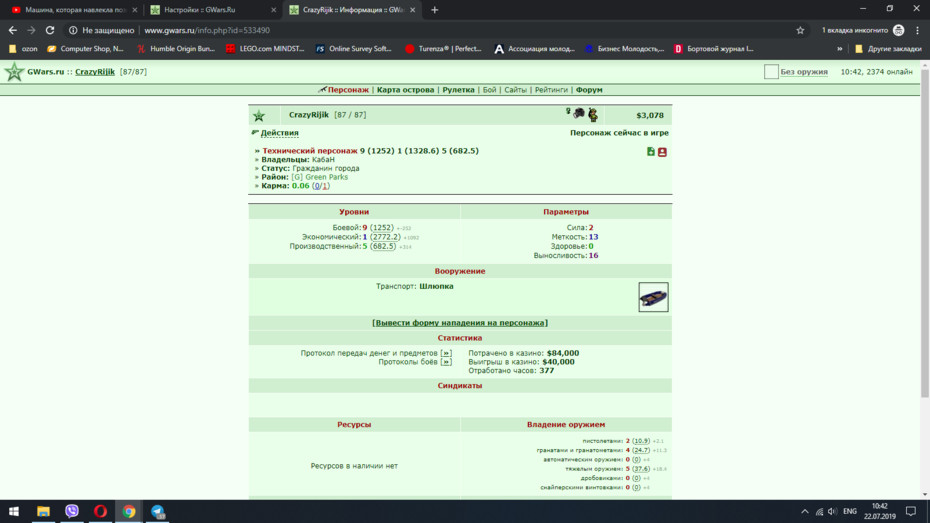Open Windows Start menu
The width and height of the screenshot is (930, 523).
click(x=14, y=511)
